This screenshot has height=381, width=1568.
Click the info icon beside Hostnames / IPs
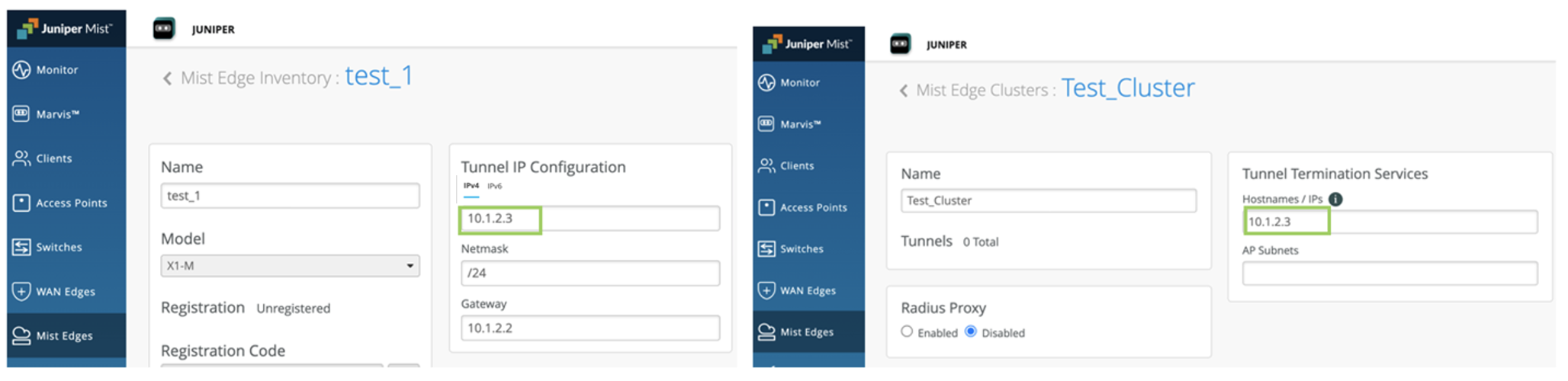1335,199
